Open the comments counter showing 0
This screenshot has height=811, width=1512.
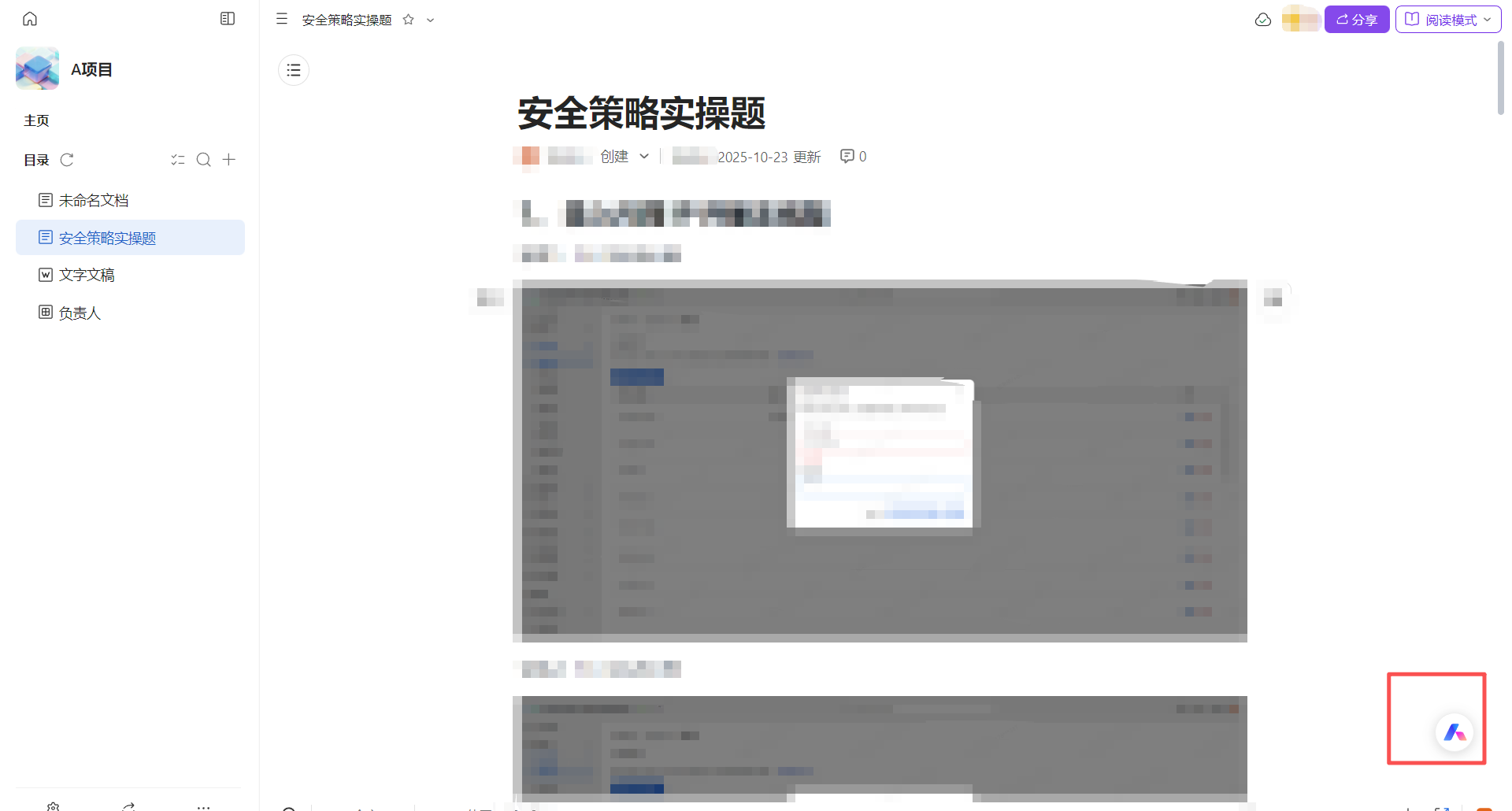pyautogui.click(x=853, y=156)
